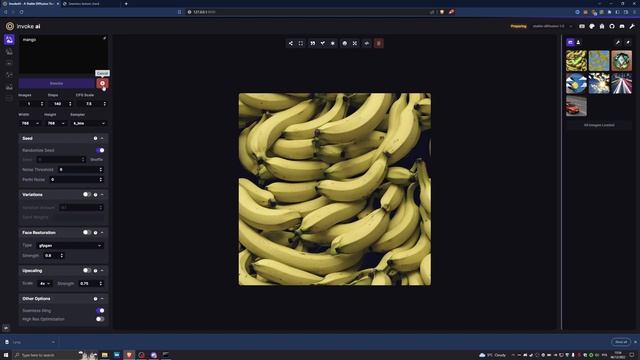Open the model selection dropdown in header
640x360 pixels.
[552, 26]
